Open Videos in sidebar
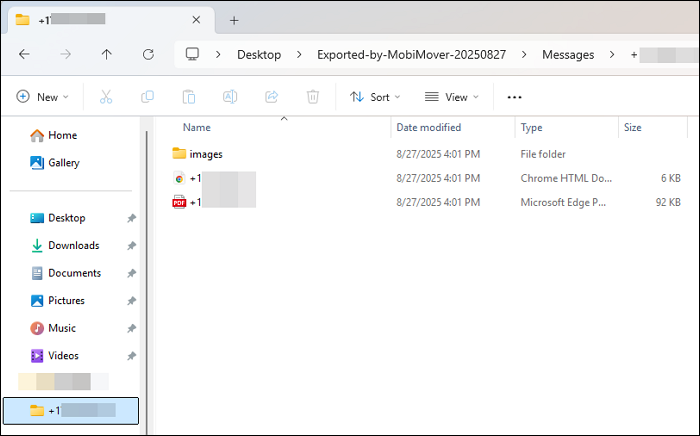 (54, 356)
